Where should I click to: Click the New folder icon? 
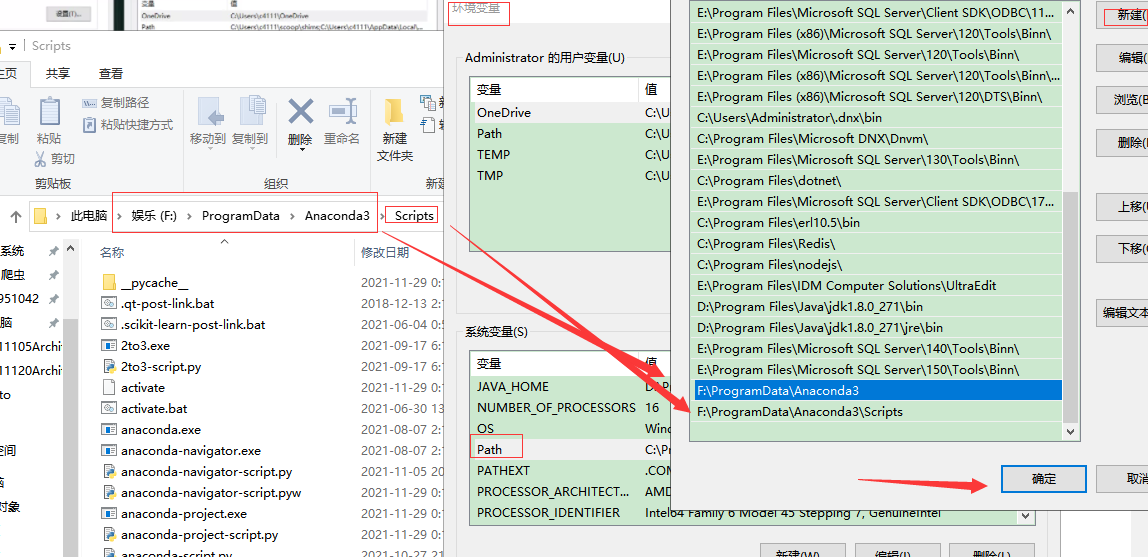coord(395,112)
